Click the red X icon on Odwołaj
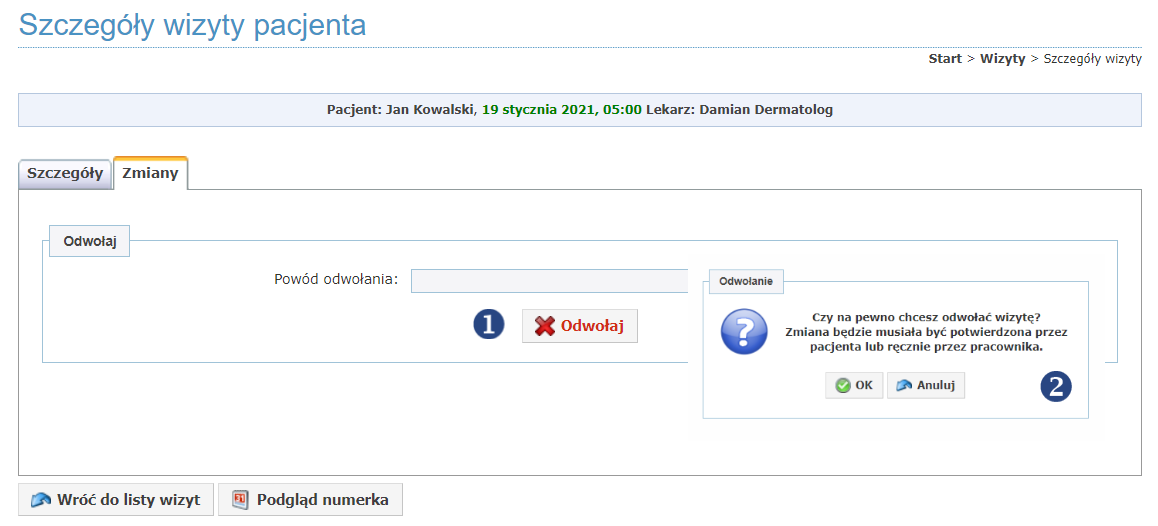The height and width of the screenshot is (526, 1158). [544, 327]
